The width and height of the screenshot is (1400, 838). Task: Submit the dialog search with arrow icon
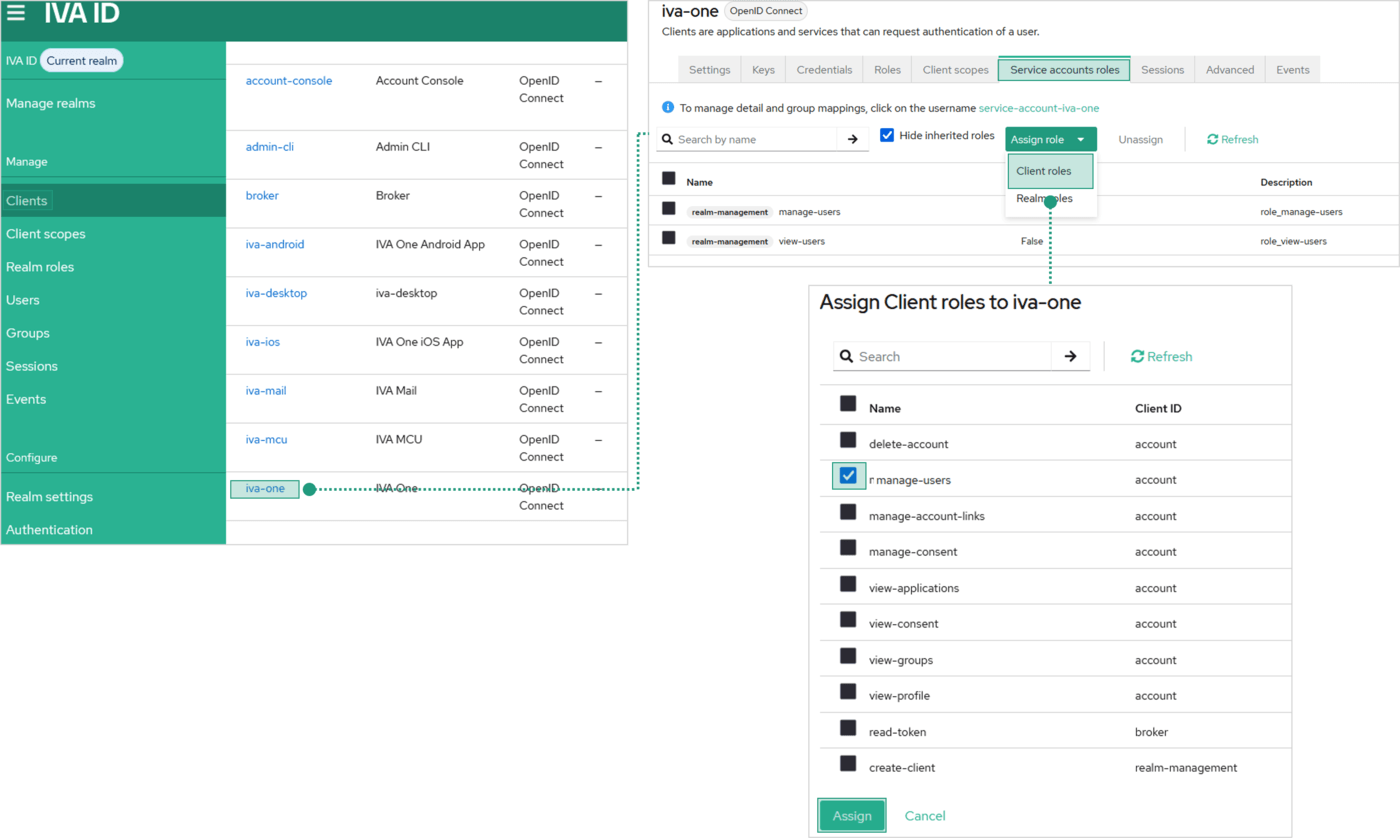(1070, 356)
